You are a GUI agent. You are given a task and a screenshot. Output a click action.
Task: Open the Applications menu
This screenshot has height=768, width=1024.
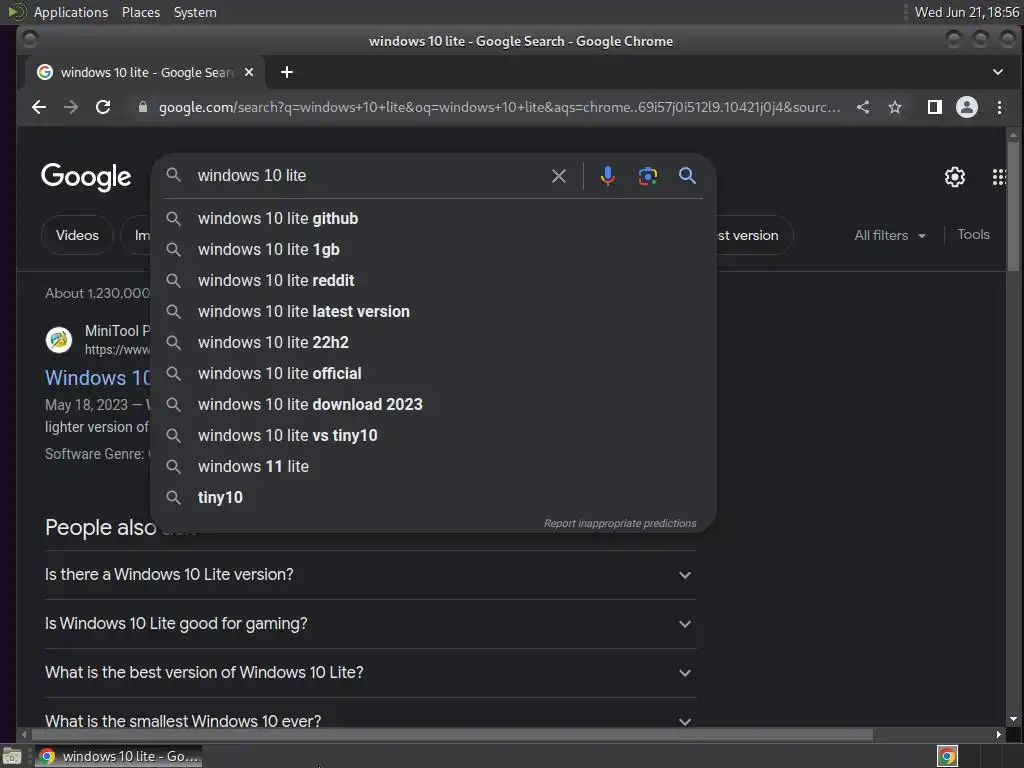(71, 12)
